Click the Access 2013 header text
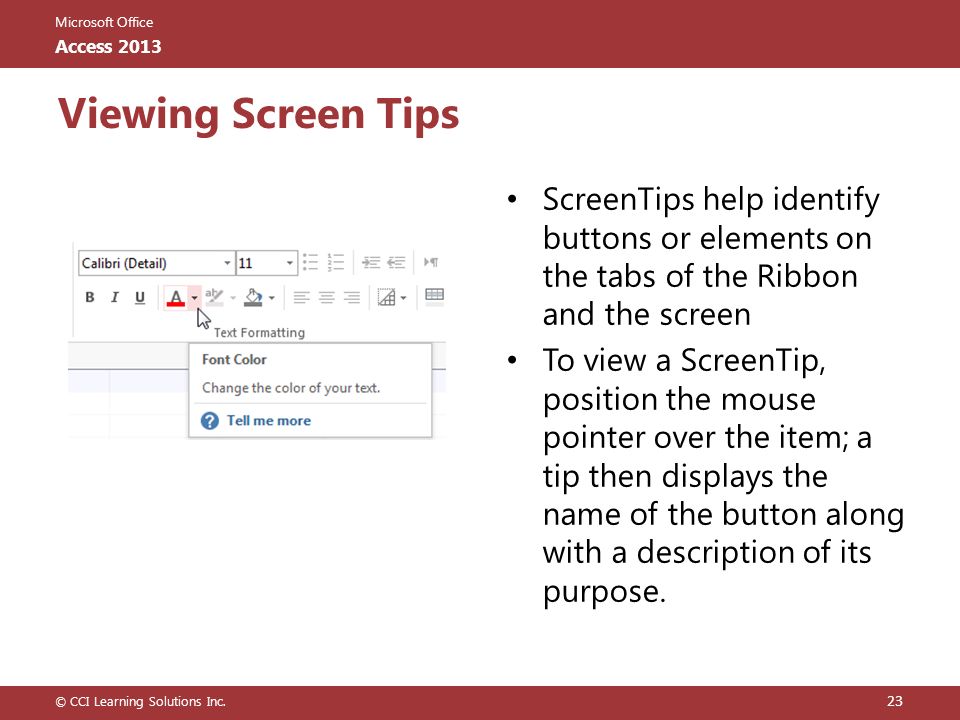The height and width of the screenshot is (720, 960). [108, 47]
